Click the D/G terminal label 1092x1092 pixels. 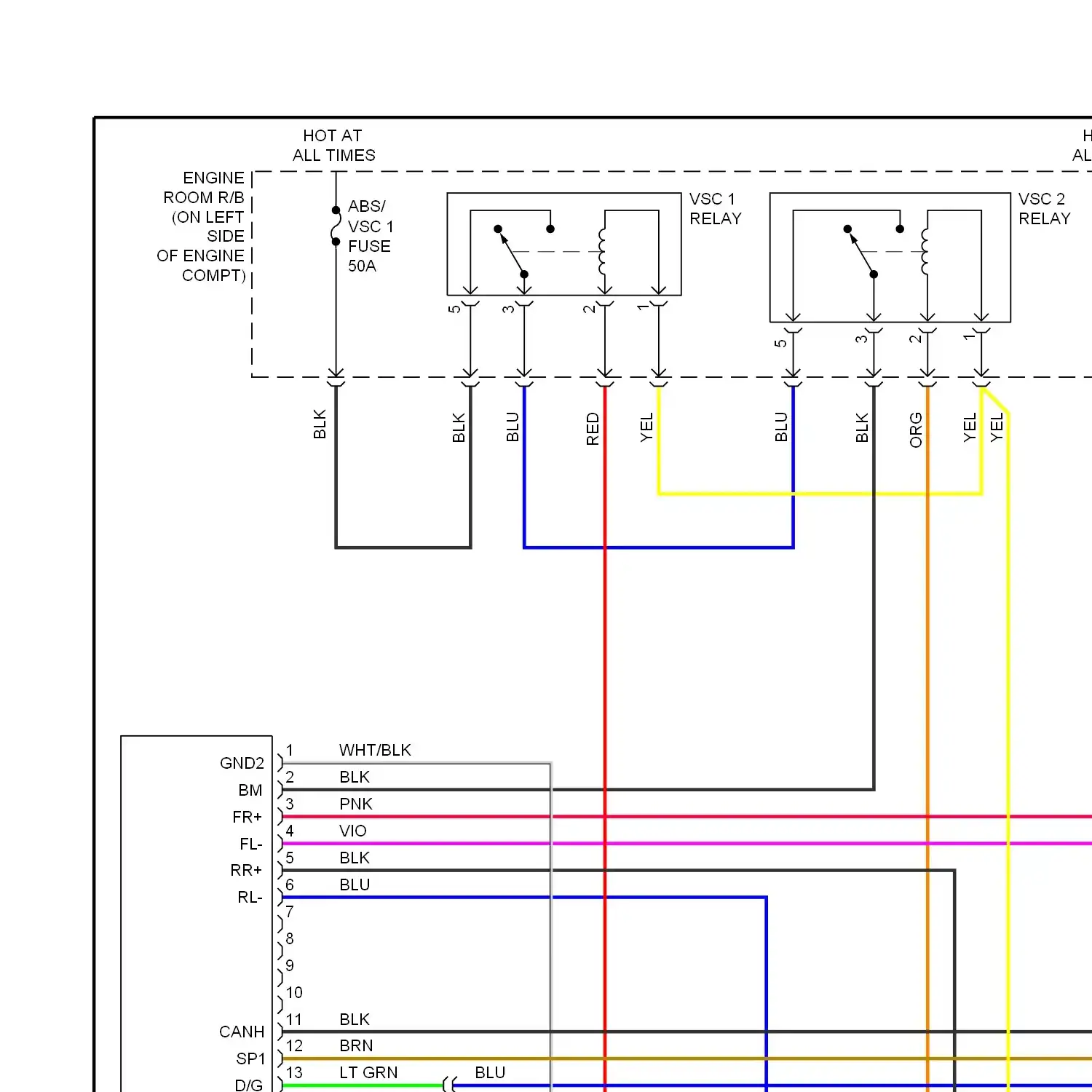[248, 1085]
